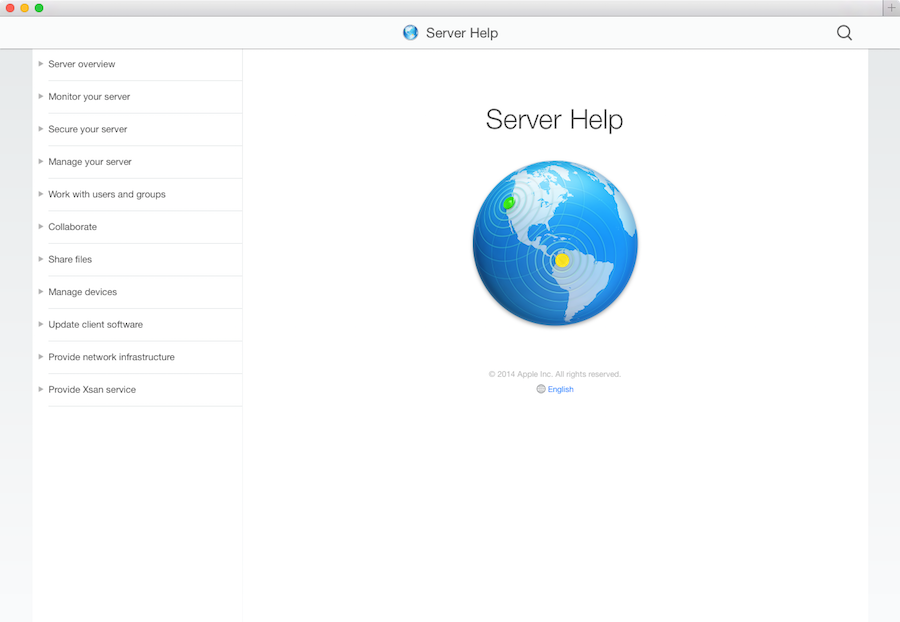Open the Manage your server topic
This screenshot has width=900, height=622.
click(x=90, y=162)
